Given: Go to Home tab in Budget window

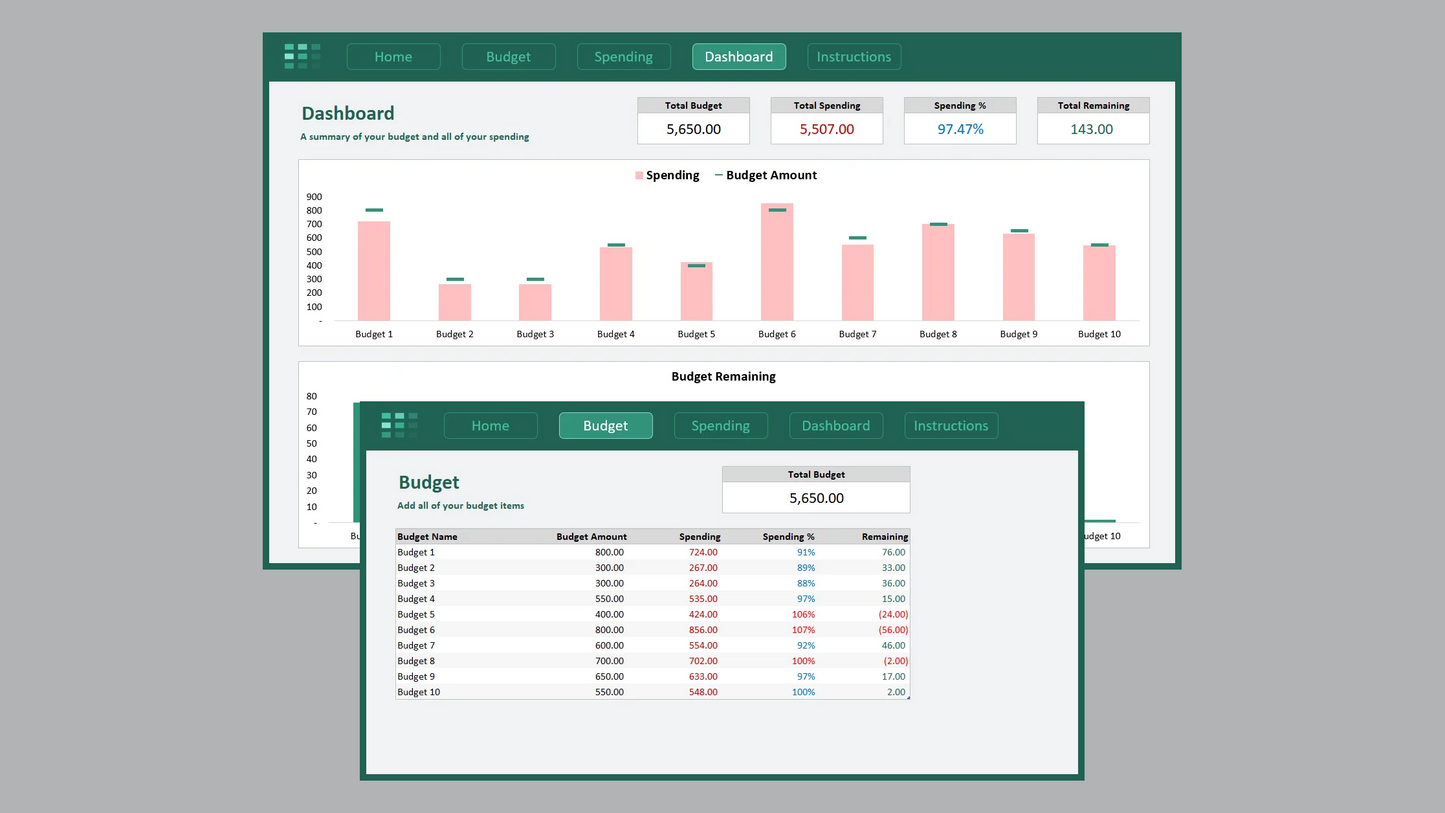Looking at the screenshot, I should coord(490,426).
